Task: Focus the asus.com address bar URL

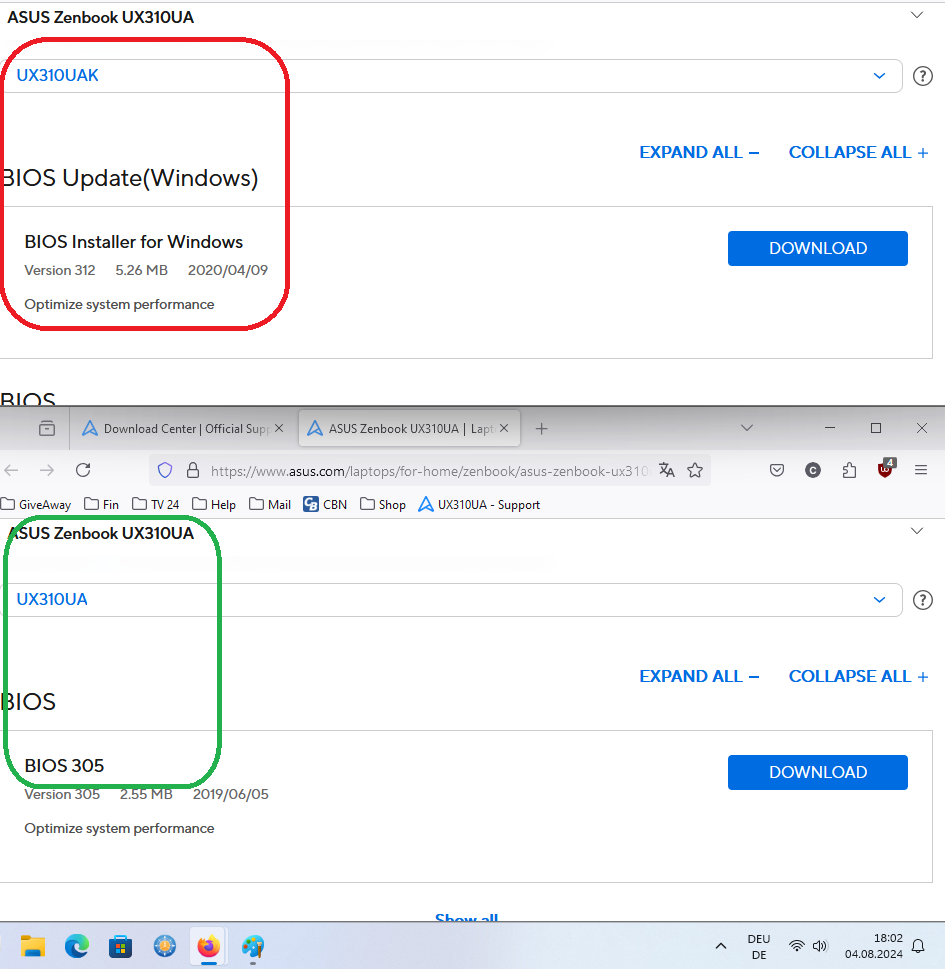Action: point(430,471)
